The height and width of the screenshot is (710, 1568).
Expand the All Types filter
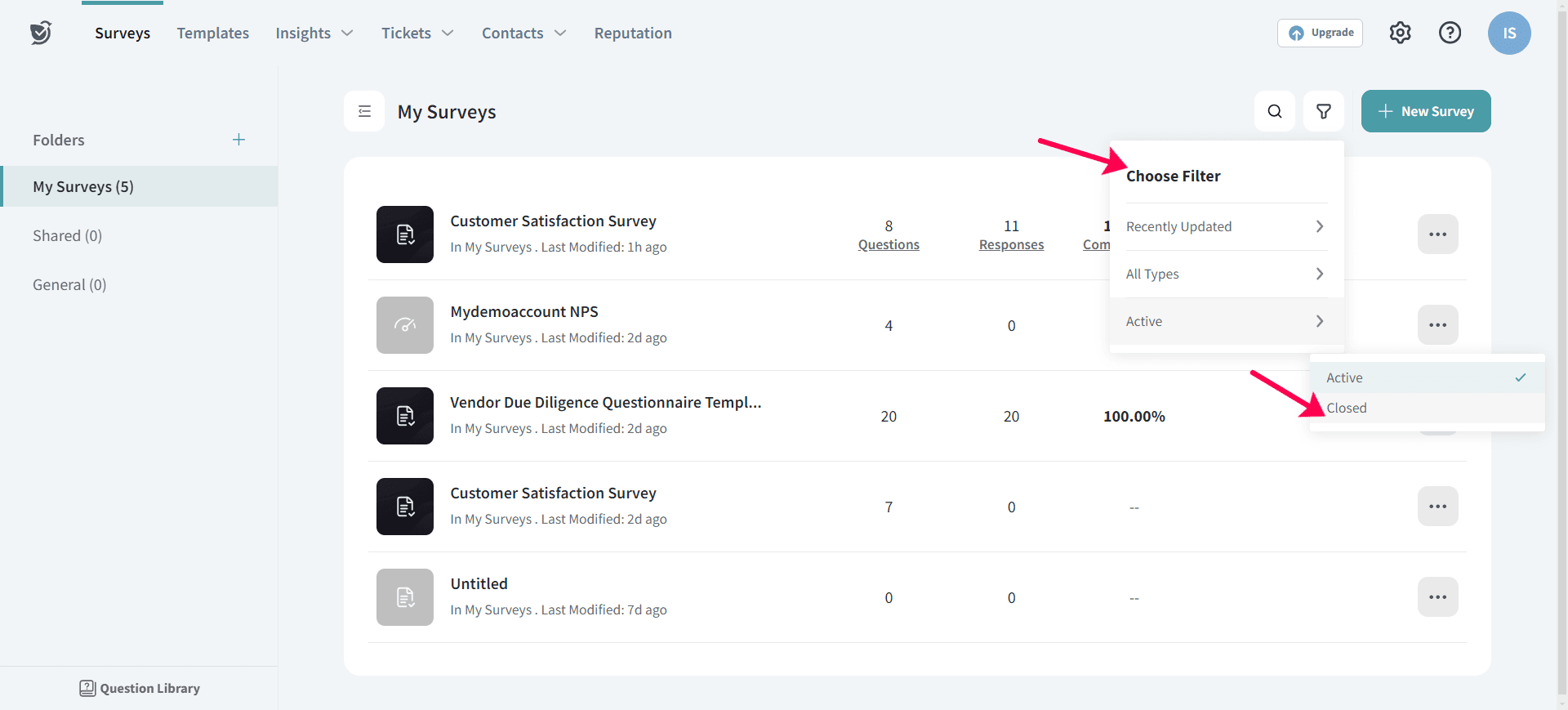coord(1225,274)
